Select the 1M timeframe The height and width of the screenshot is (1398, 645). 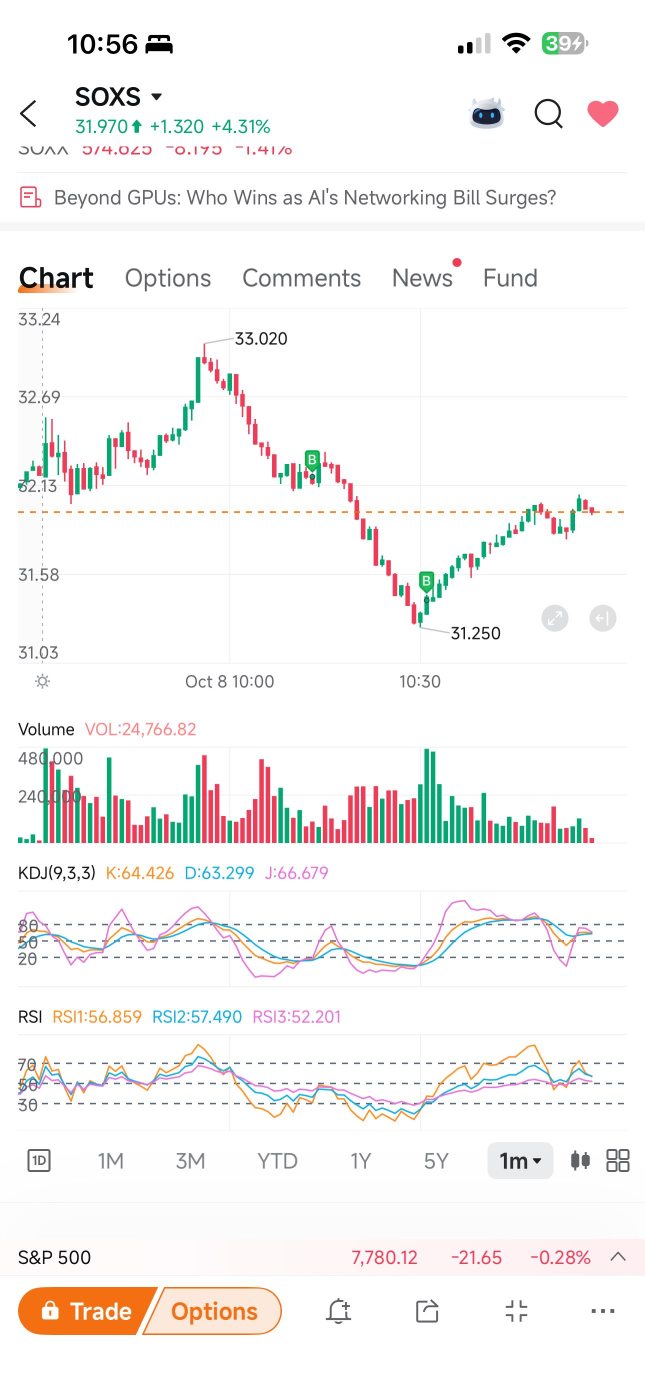pos(110,1161)
